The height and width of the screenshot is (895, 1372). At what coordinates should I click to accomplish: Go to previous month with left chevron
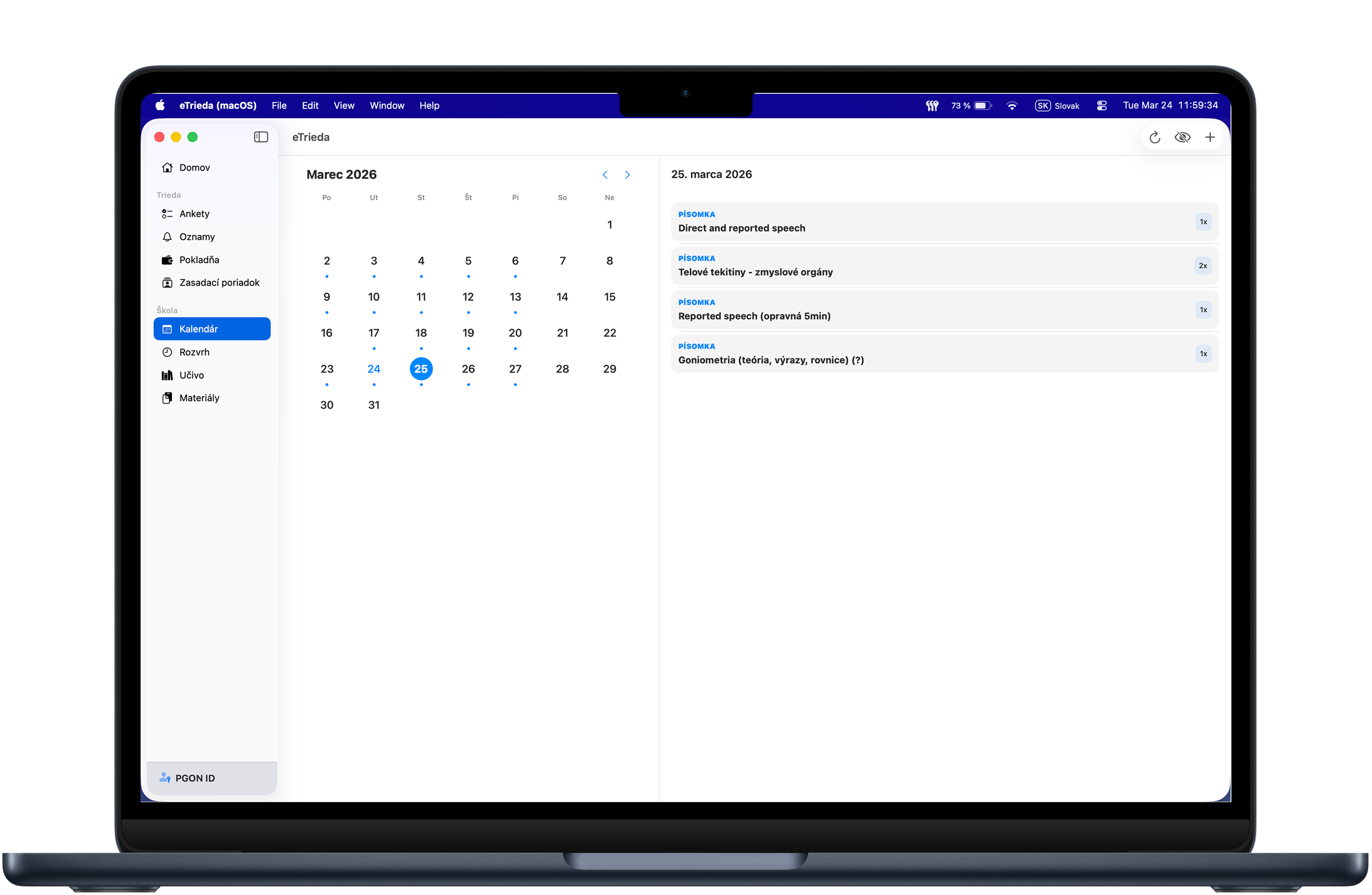605,175
